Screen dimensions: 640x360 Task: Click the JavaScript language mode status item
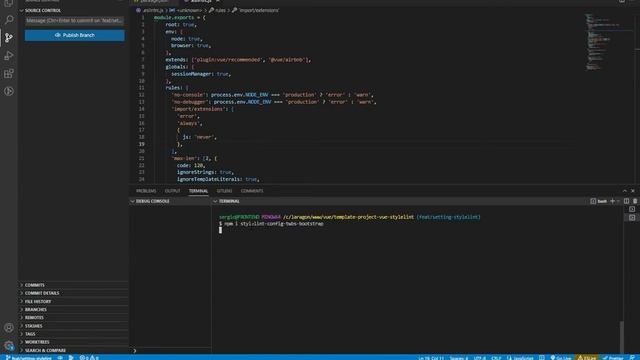(520, 358)
